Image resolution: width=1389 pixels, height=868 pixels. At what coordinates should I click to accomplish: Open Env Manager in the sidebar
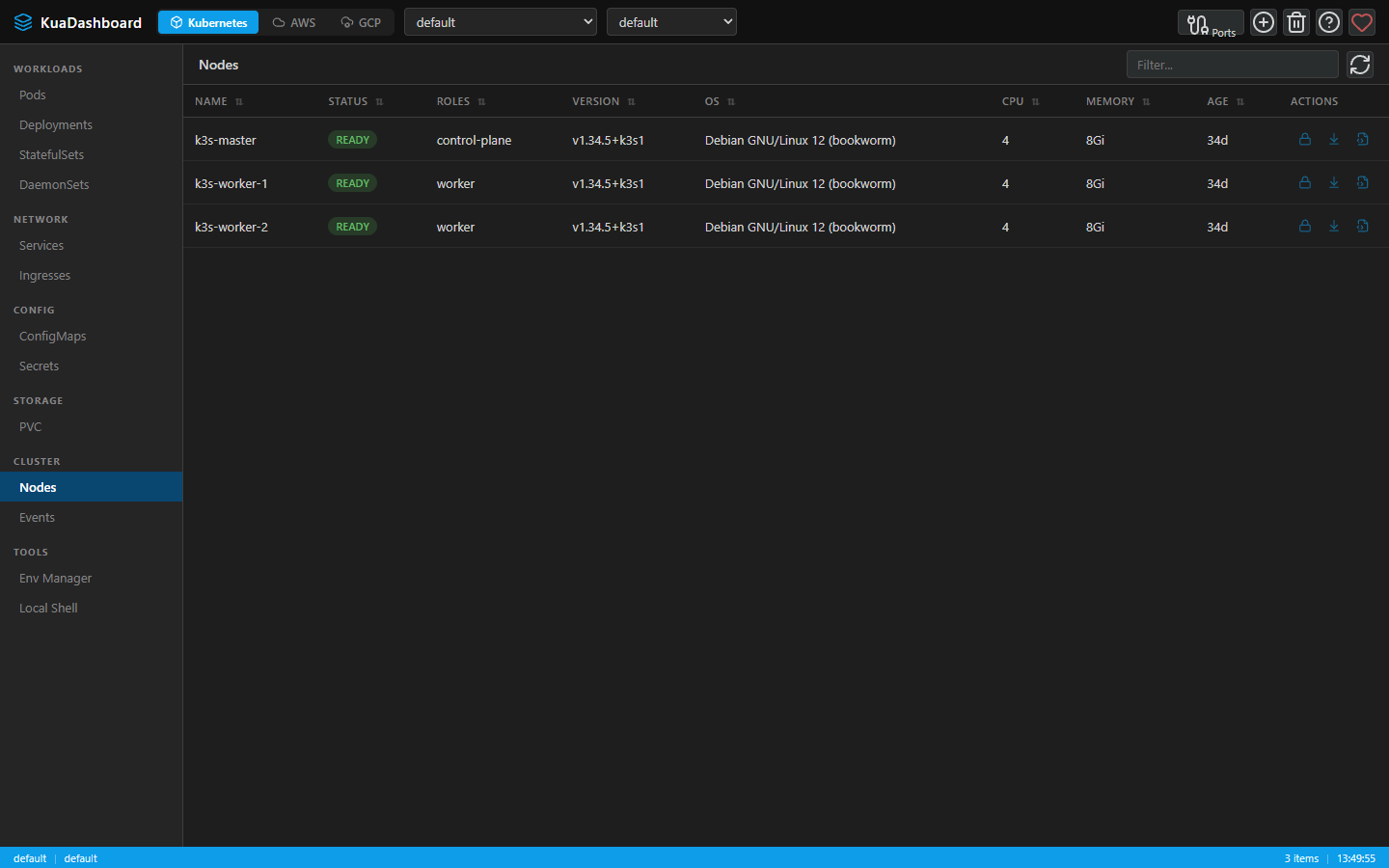tap(91, 579)
